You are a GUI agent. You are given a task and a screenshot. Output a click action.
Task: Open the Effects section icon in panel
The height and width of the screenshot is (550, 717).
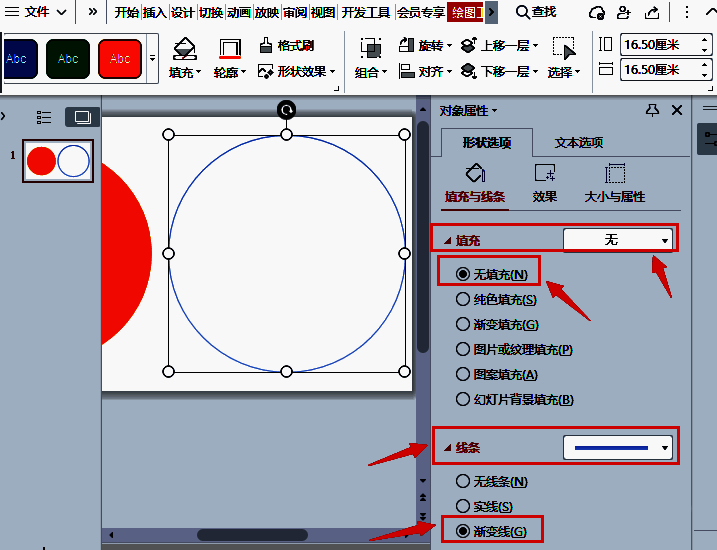[x=545, y=174]
